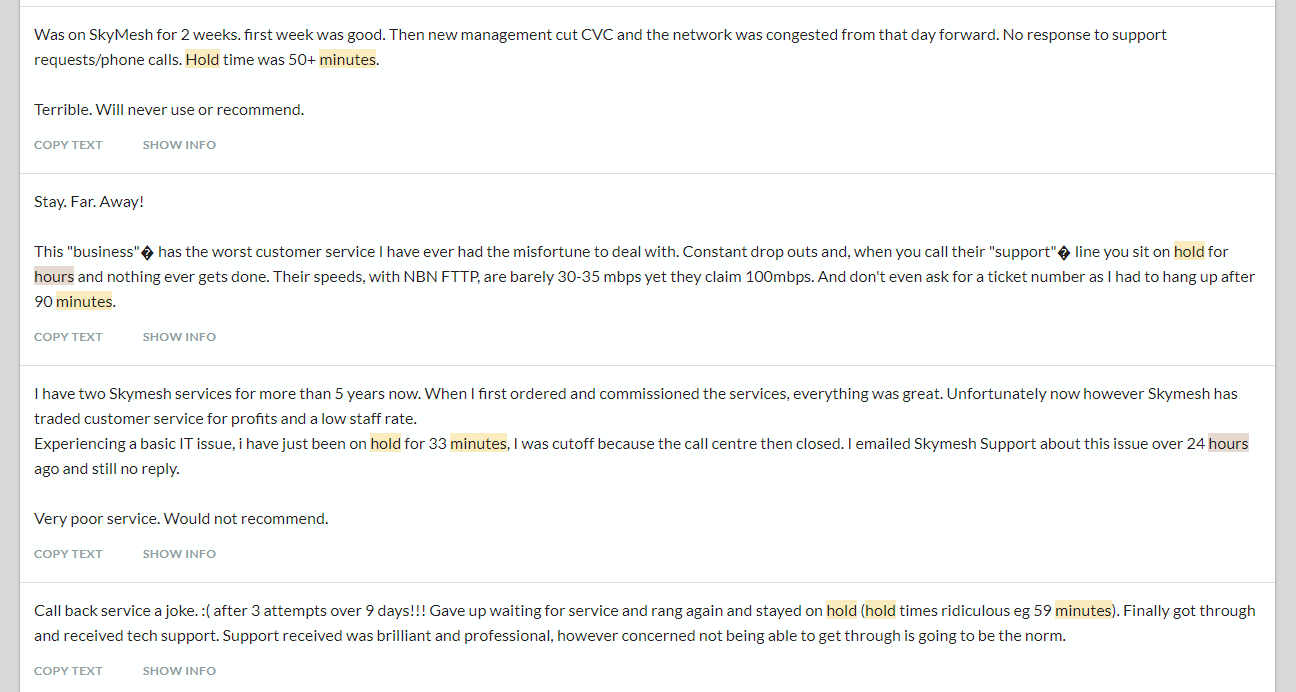
Task: Click the line "Terrible. Will never use or recommend."
Action: (x=169, y=110)
